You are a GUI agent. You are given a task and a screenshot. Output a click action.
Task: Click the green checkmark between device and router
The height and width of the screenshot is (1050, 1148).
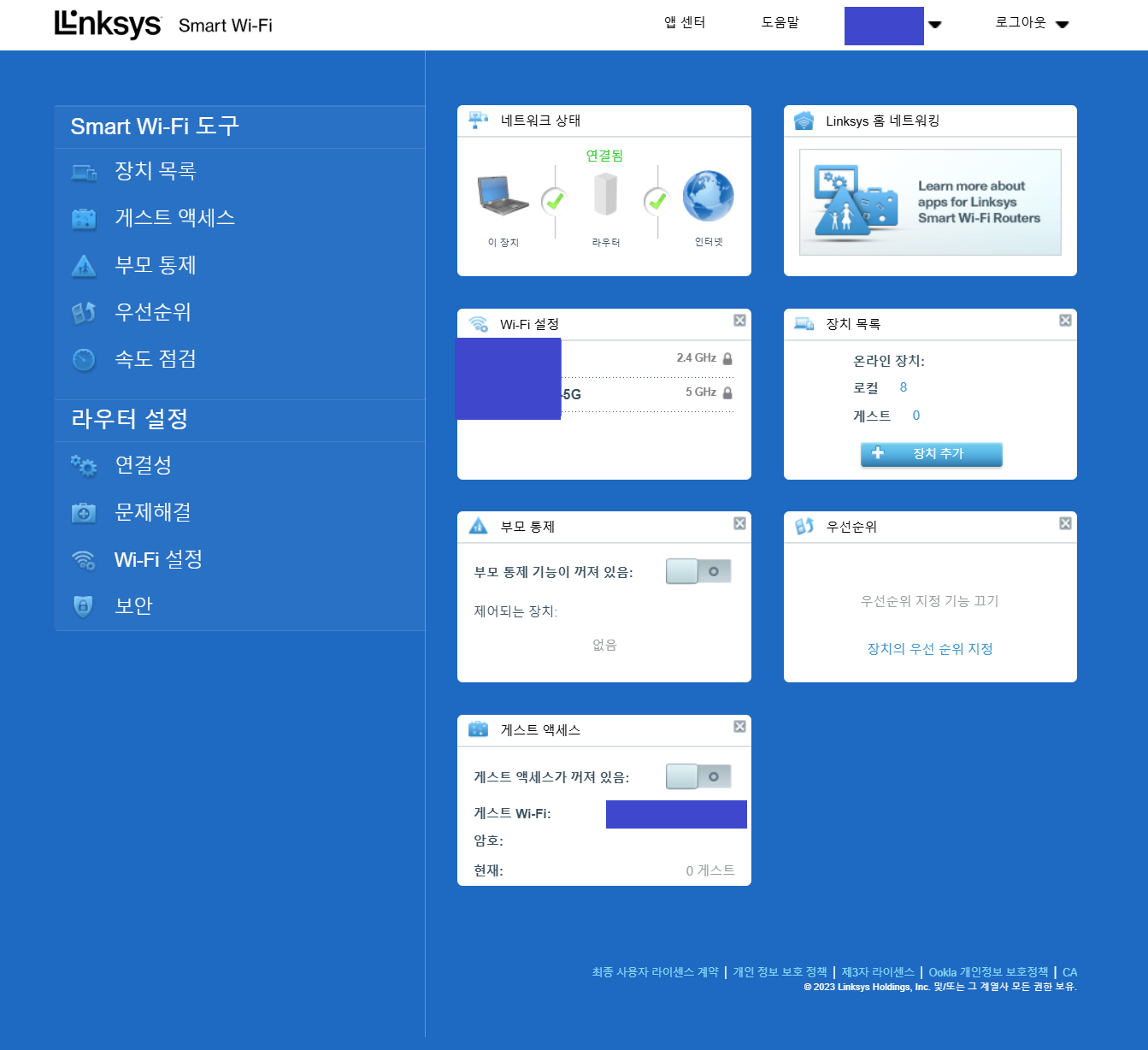pos(555,201)
